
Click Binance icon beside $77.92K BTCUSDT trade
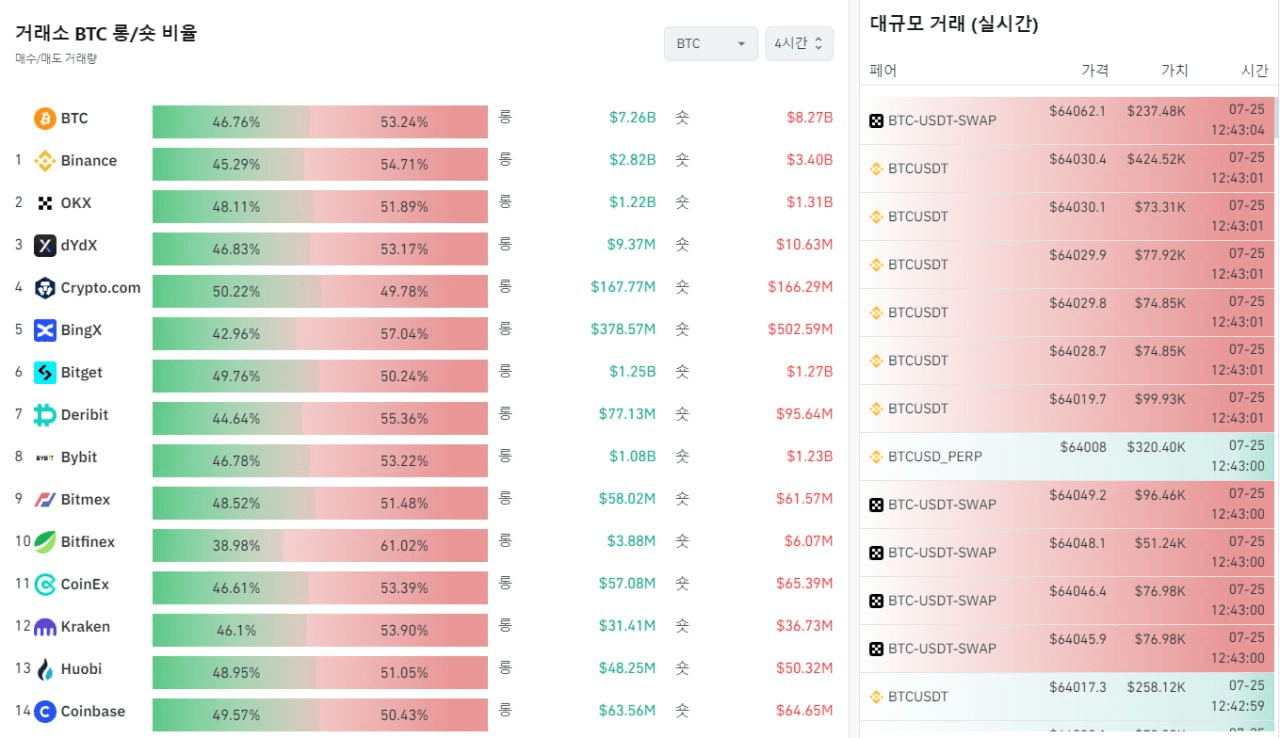point(876,265)
